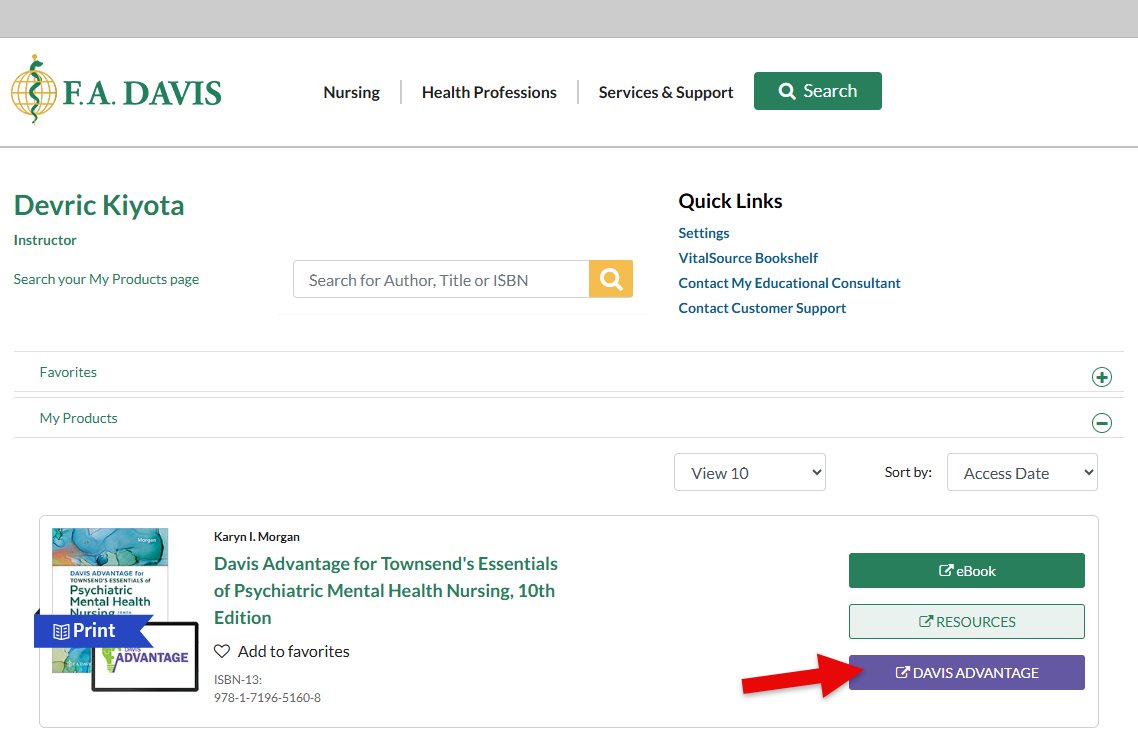The width and height of the screenshot is (1138, 736).
Task: Open the VitalSource Bookshelf link
Action: click(748, 258)
